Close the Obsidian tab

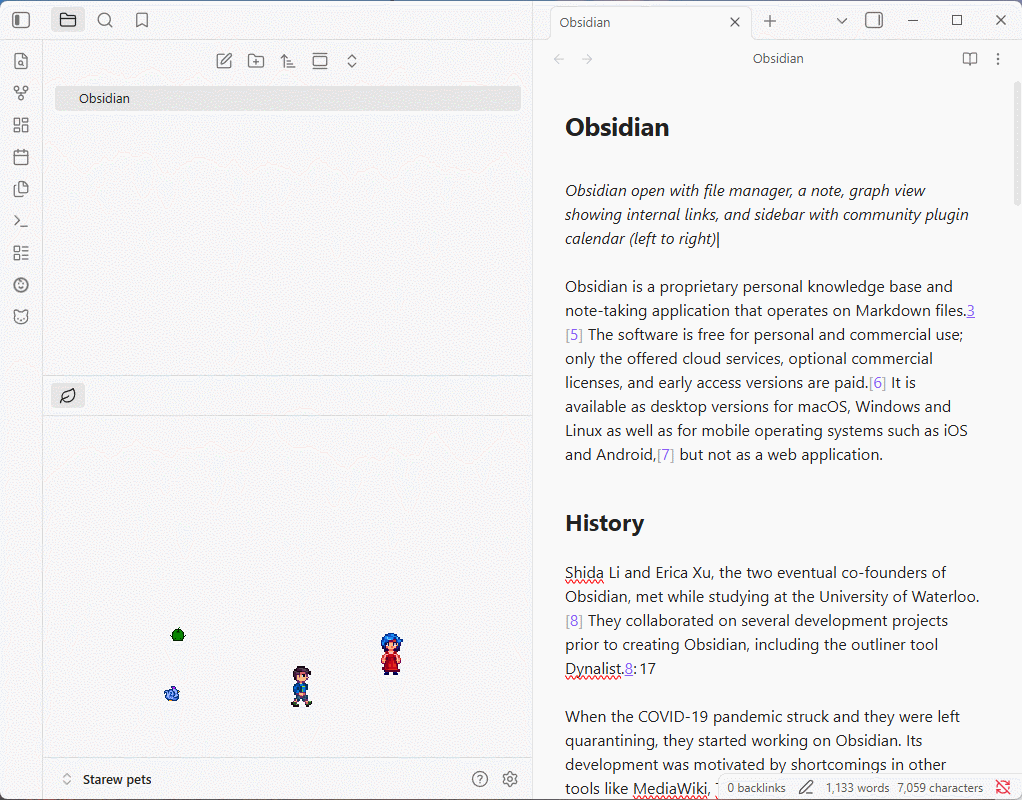(735, 22)
